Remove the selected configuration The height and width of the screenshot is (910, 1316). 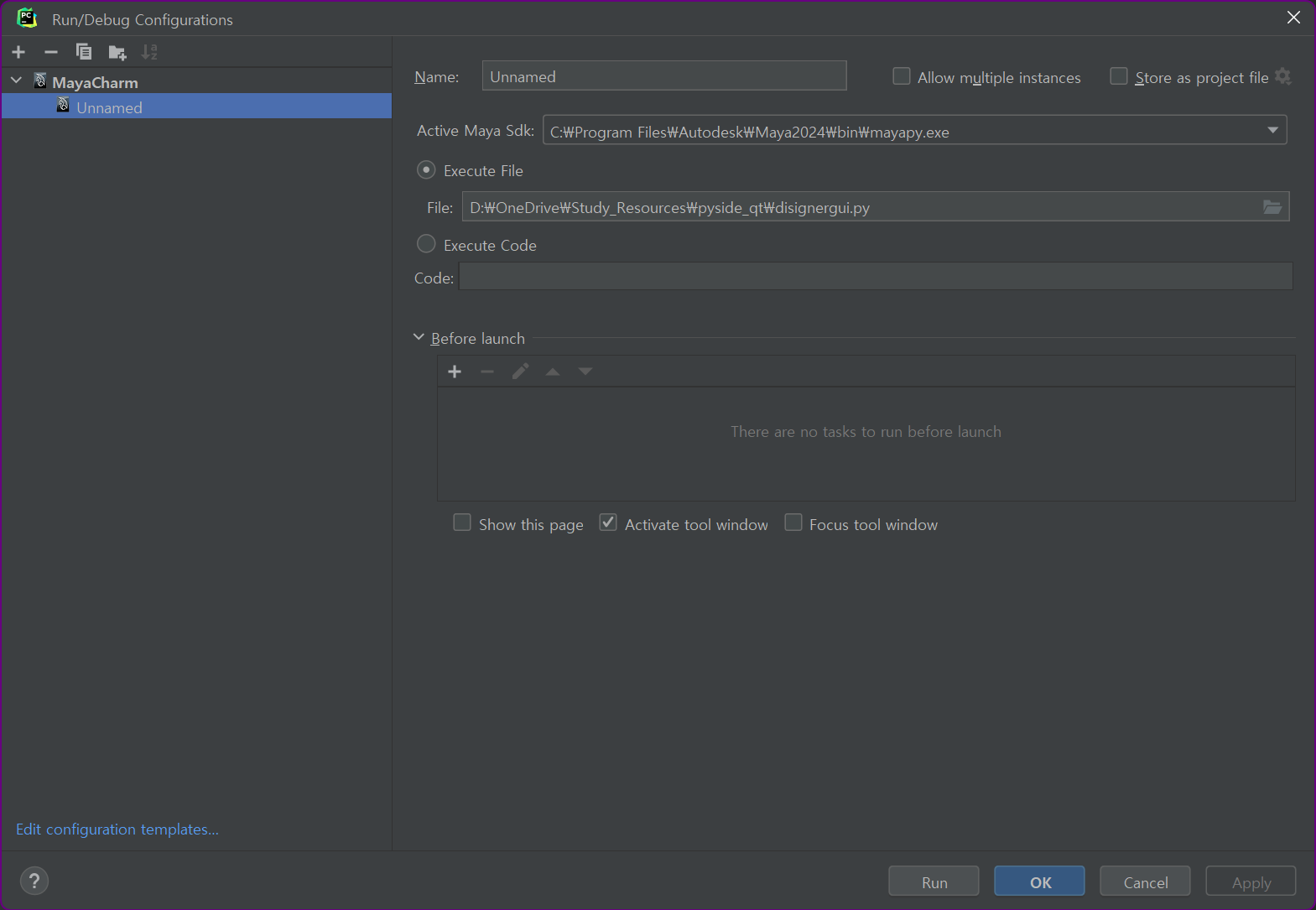[51, 52]
